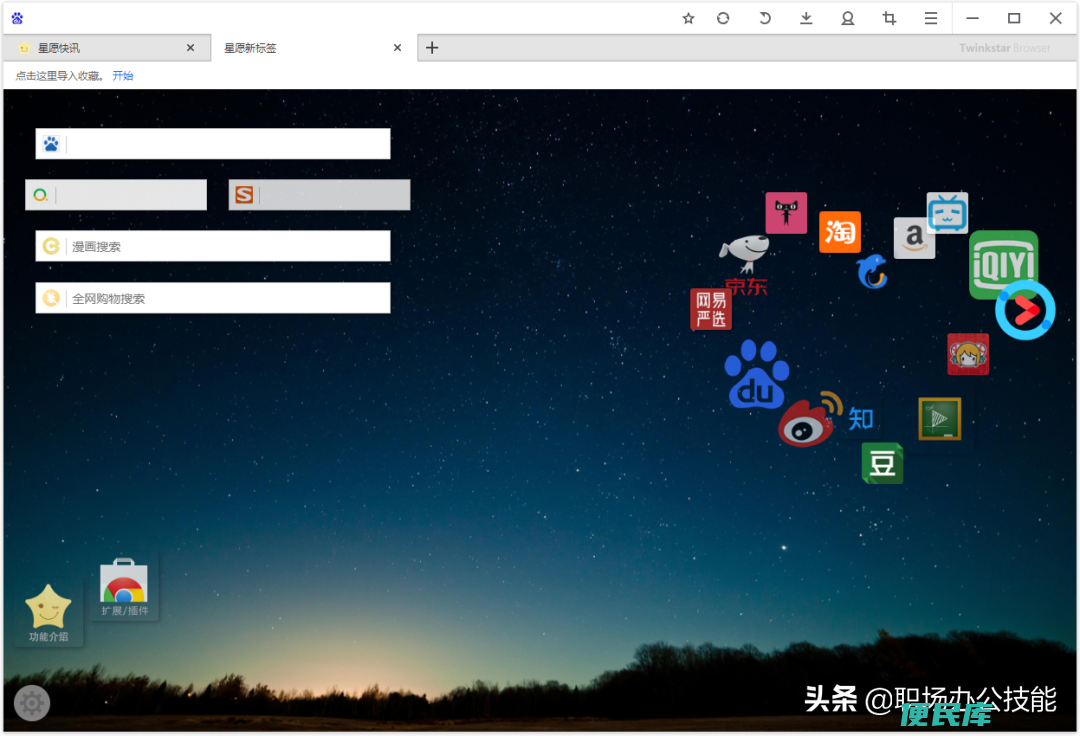This screenshot has height=736, width=1080.
Task: Switch to the 星愿快讯 tab
Action: point(107,48)
